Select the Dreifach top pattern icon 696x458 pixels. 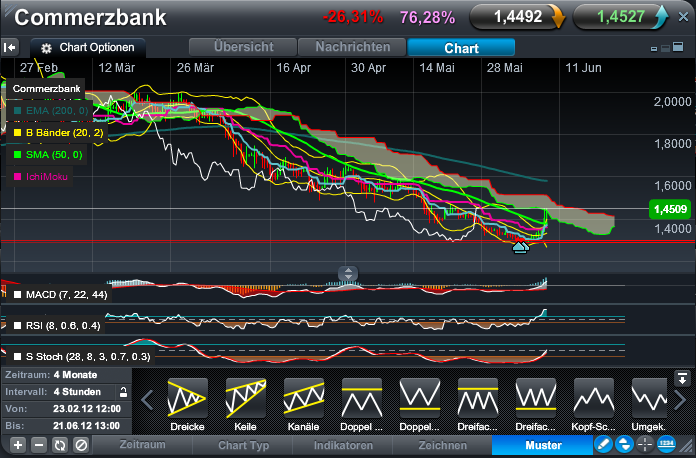coord(478,398)
